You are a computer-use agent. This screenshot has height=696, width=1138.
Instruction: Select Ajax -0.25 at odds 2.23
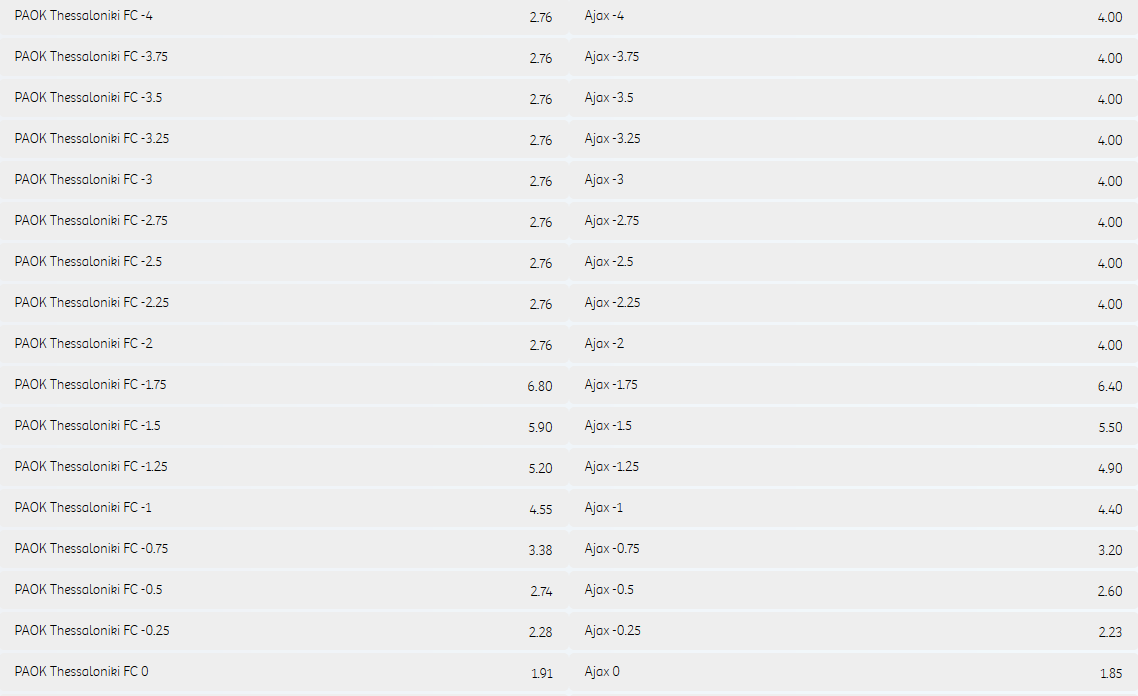click(x=854, y=631)
